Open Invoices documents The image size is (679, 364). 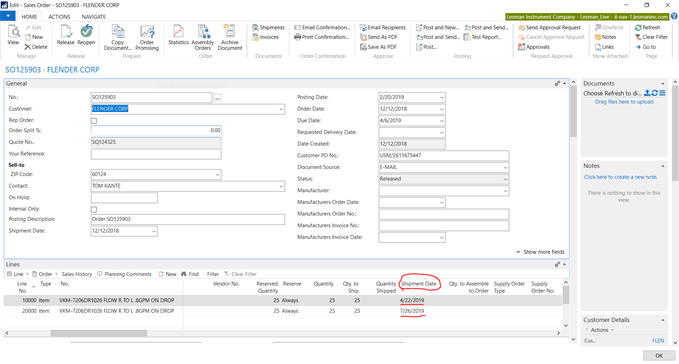tap(265, 37)
